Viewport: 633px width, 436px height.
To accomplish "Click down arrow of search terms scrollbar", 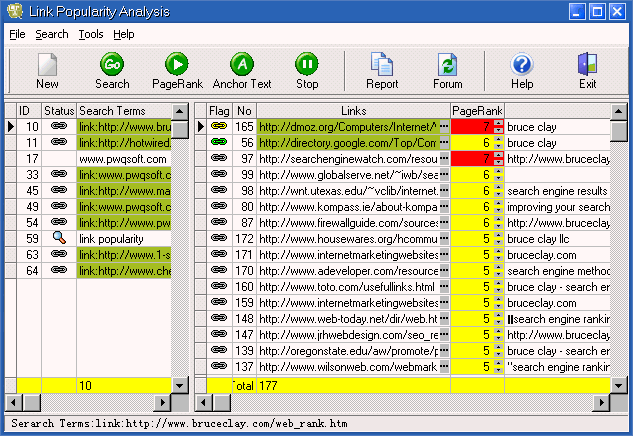I will click(x=180, y=385).
